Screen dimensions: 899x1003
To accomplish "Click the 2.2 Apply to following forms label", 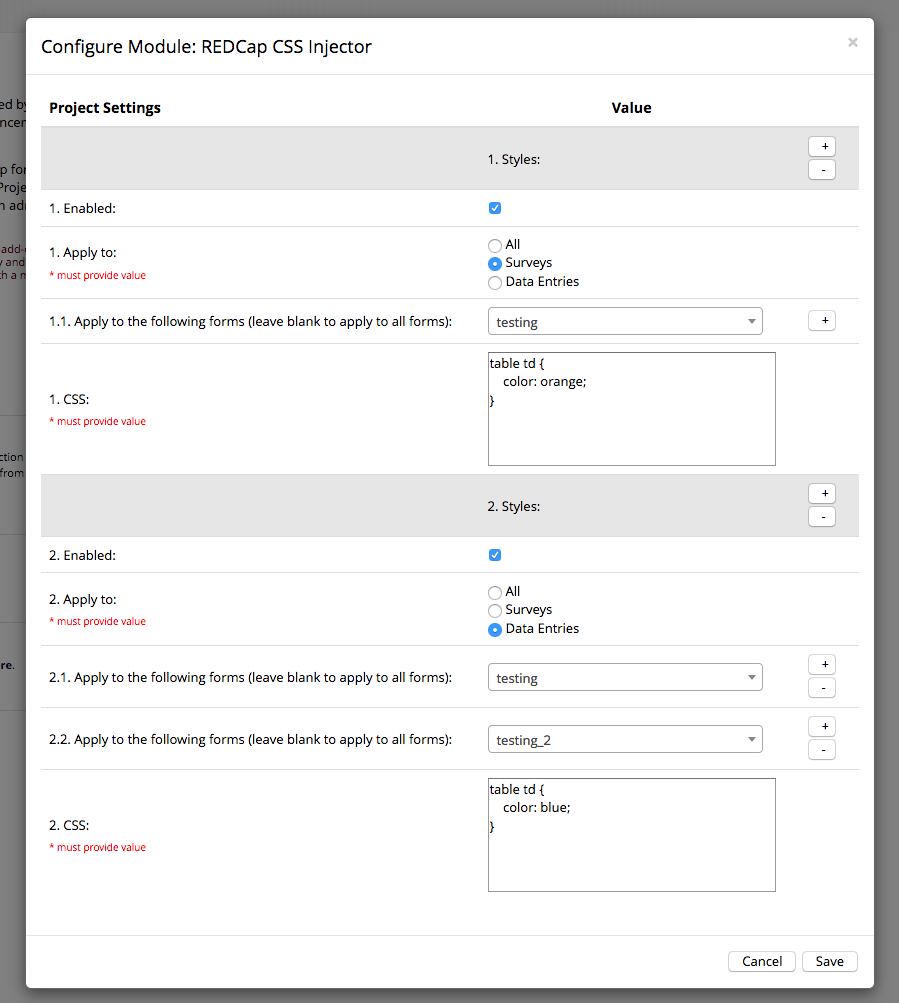I will pyautogui.click(x=251, y=739).
